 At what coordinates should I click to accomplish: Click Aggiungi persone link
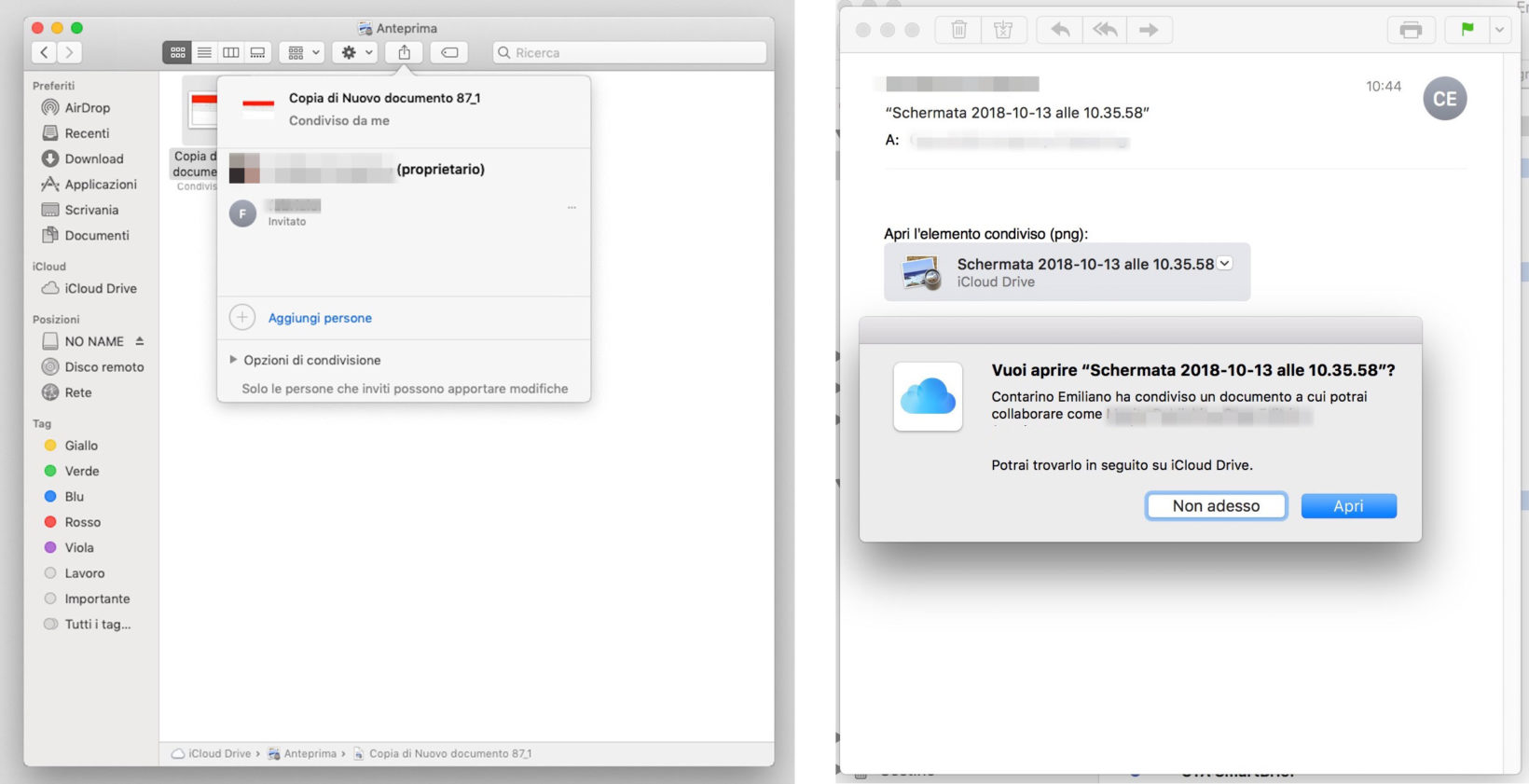320,318
